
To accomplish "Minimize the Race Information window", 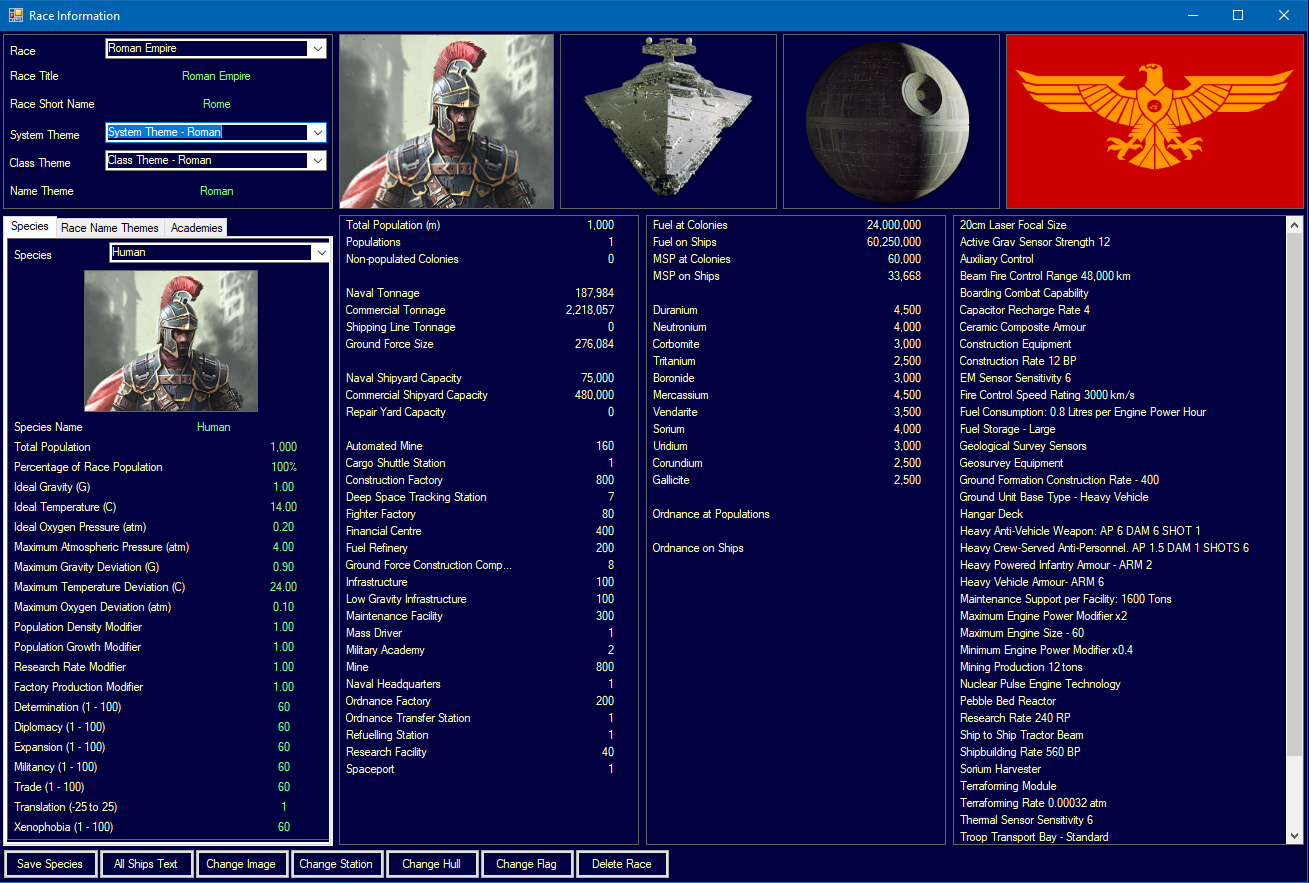I will tap(1192, 15).
